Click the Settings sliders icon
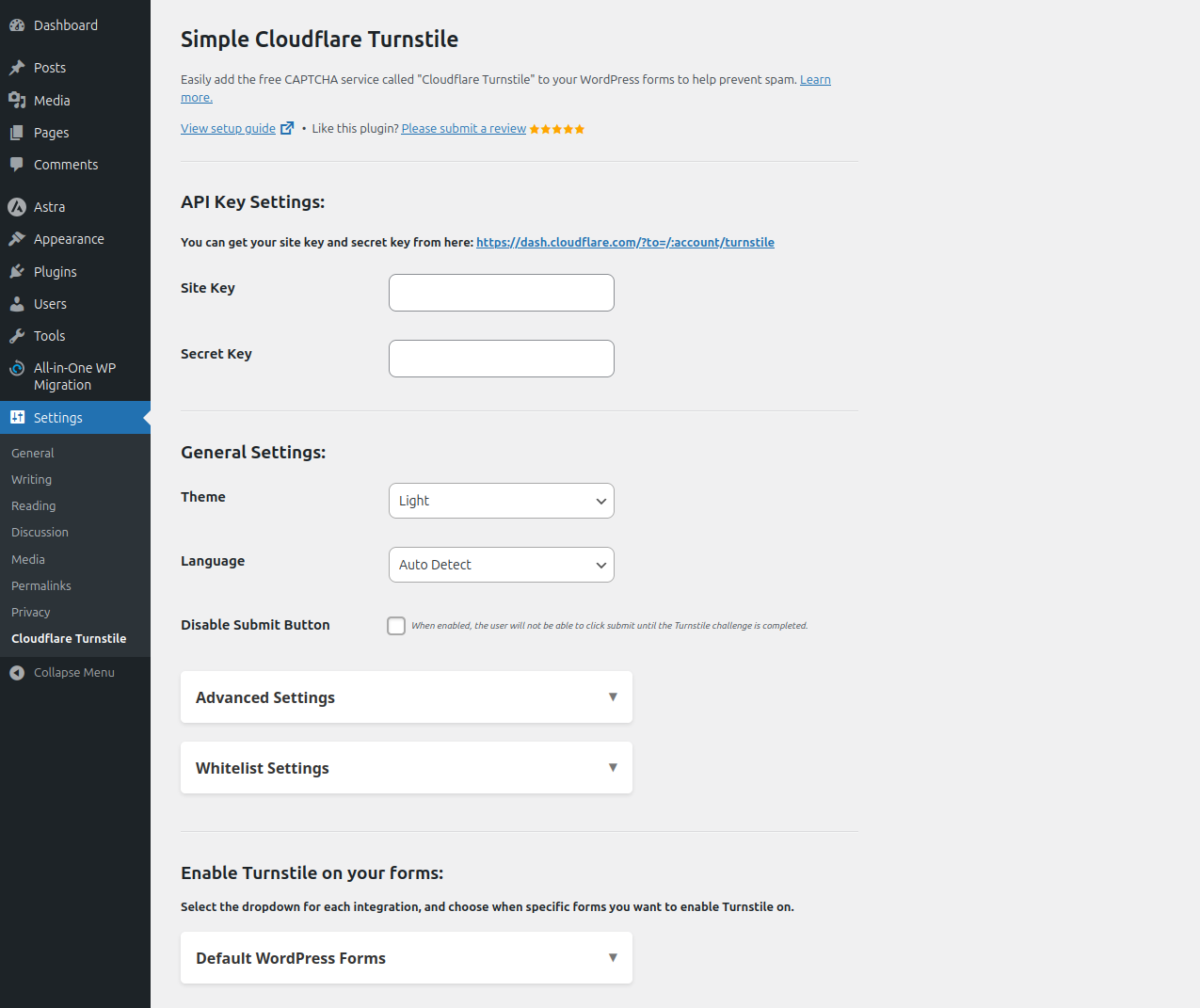Viewport: 1200px width, 1008px height. pyautogui.click(x=17, y=417)
